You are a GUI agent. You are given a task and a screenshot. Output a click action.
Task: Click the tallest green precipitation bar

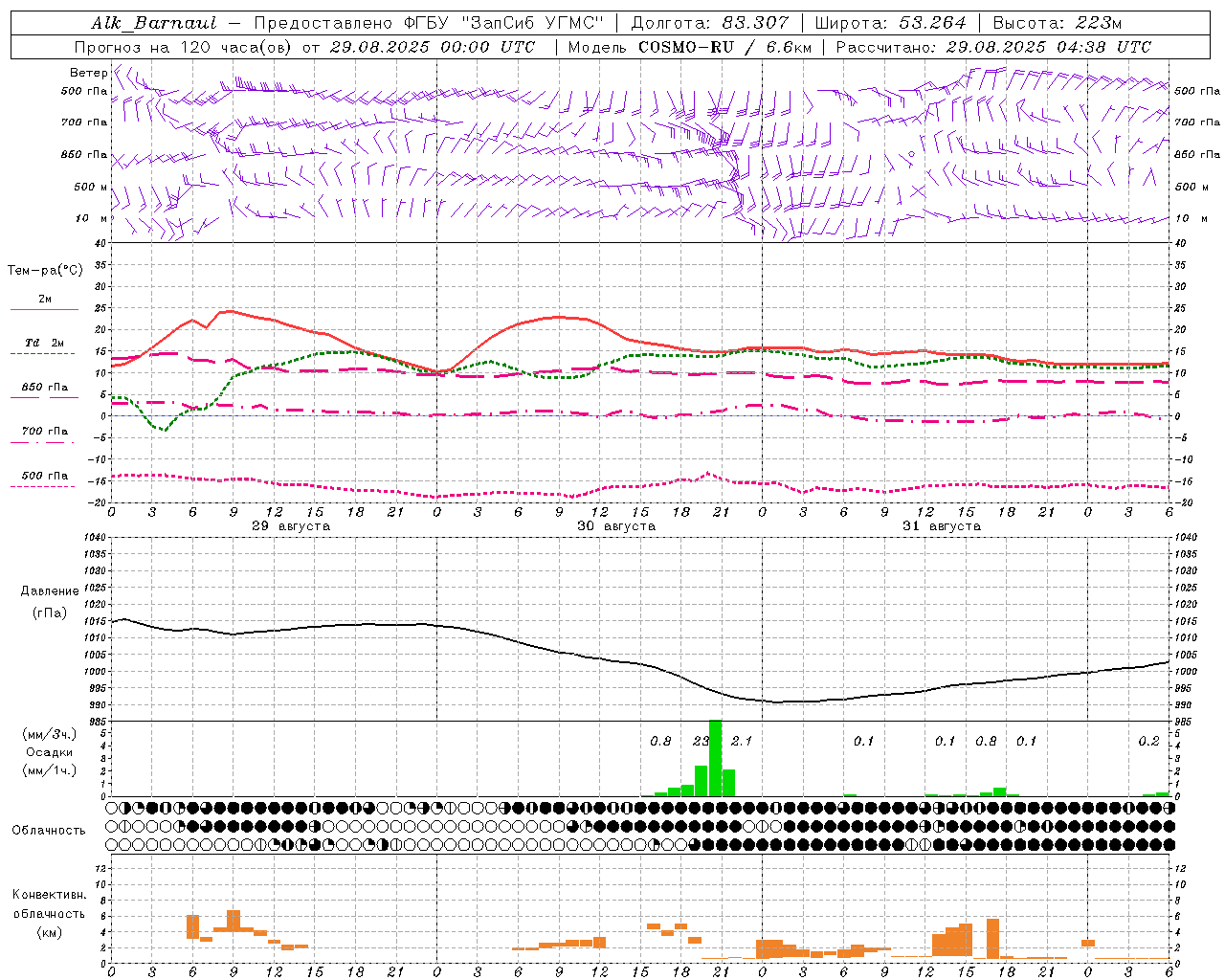point(715,758)
